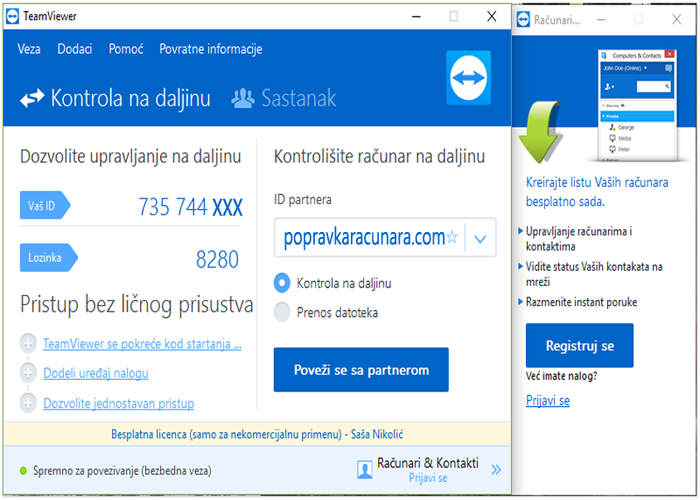
Task: Open the Povratne informacije menu
Action: (x=211, y=49)
